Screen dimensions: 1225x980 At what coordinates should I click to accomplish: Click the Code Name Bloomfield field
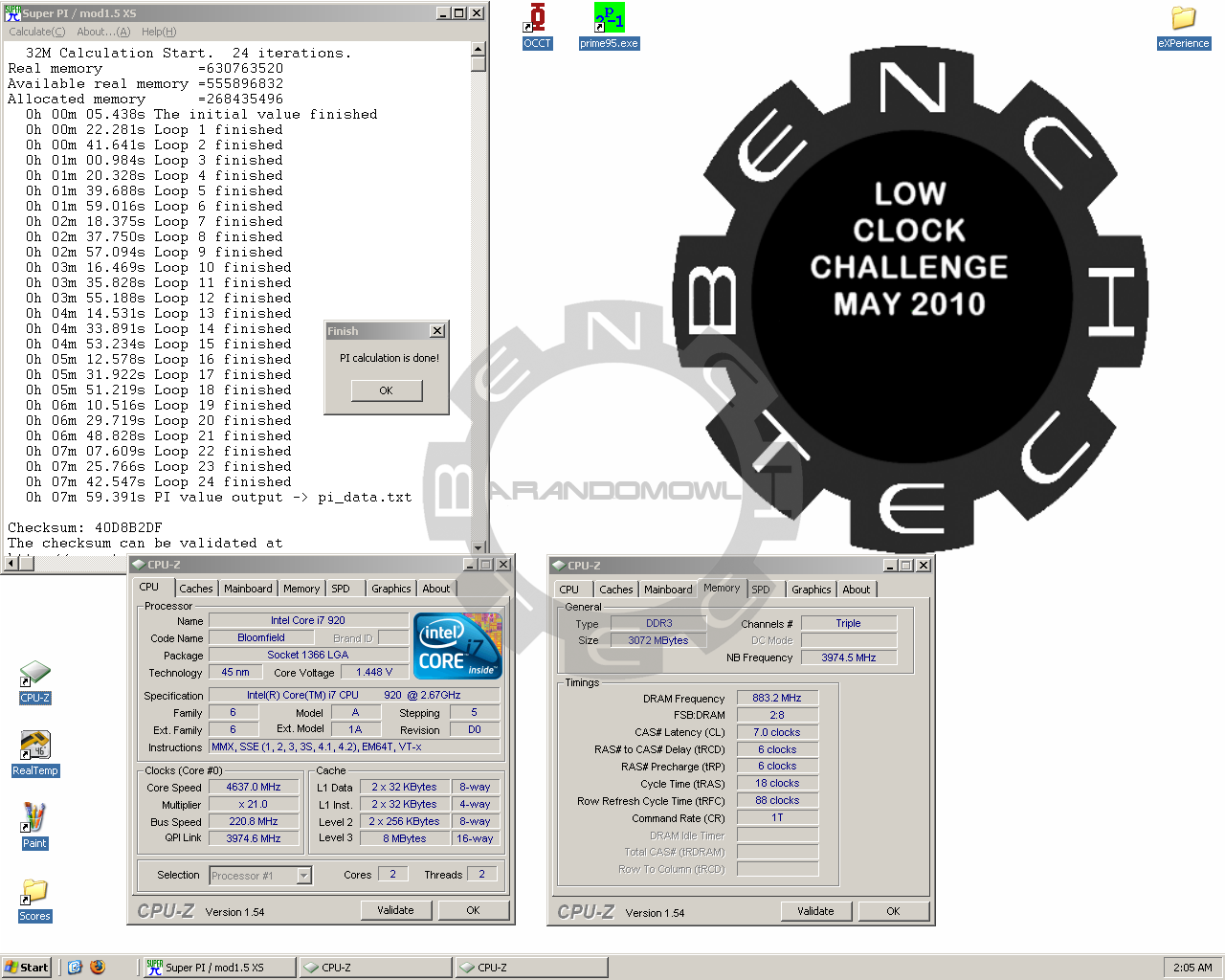pyautogui.click(x=261, y=637)
